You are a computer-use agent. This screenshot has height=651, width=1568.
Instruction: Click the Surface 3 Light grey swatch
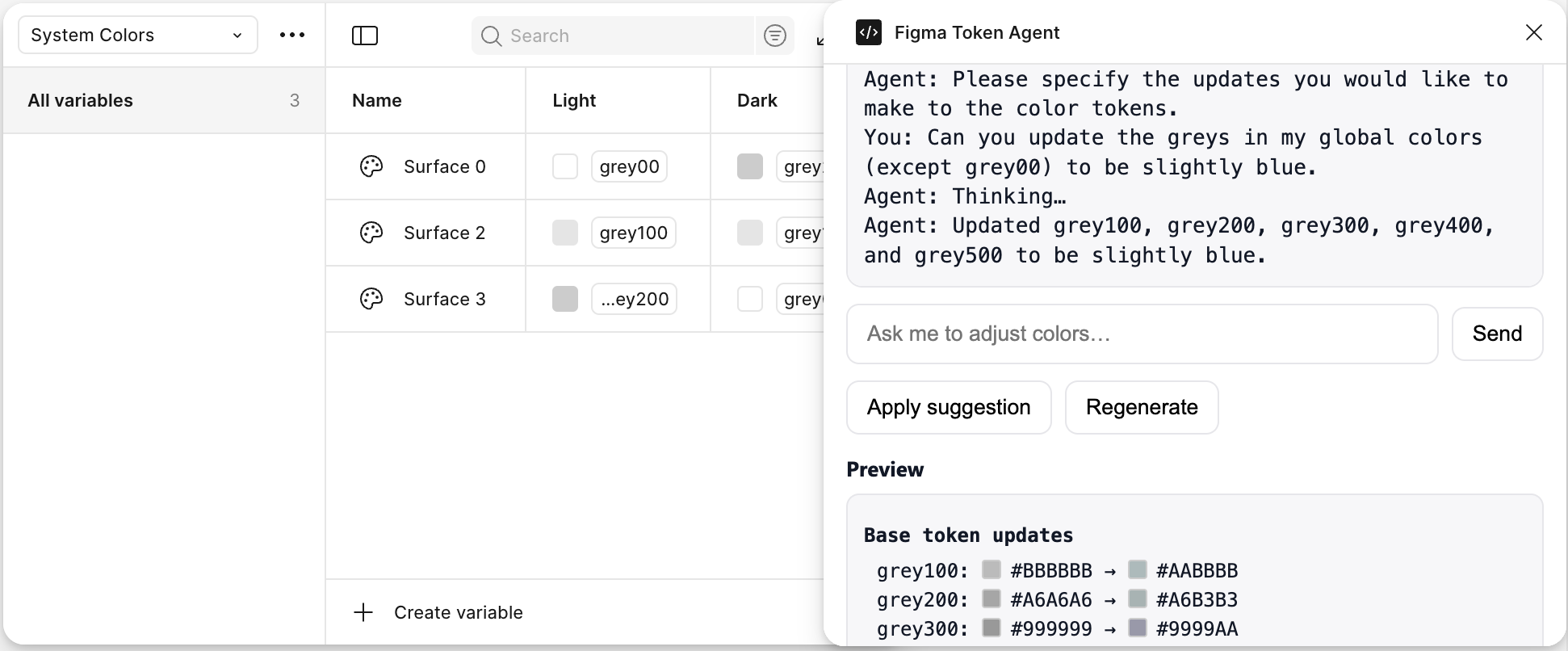coord(565,299)
